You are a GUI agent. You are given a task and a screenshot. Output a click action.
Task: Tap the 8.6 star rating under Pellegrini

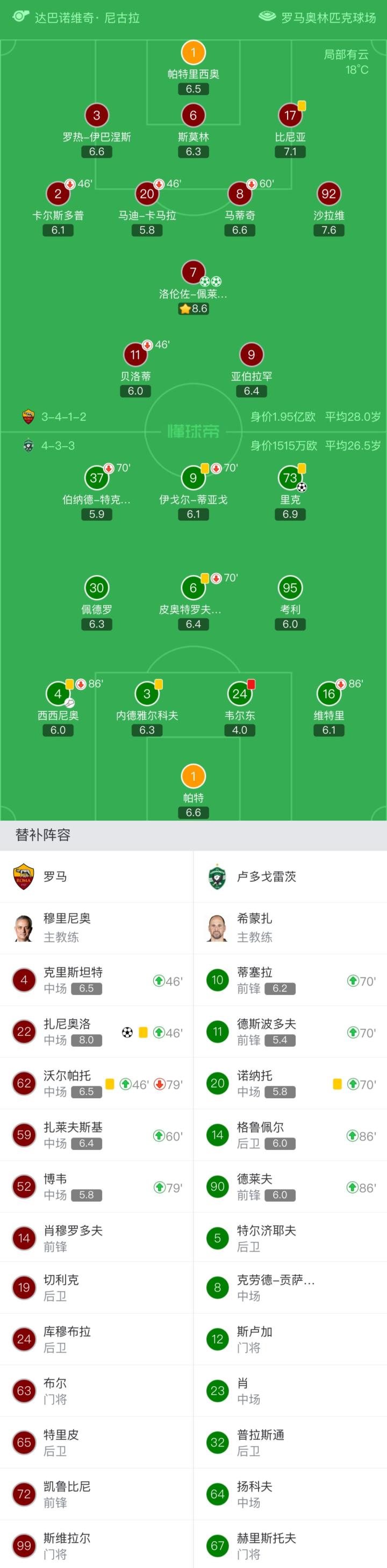point(193,309)
